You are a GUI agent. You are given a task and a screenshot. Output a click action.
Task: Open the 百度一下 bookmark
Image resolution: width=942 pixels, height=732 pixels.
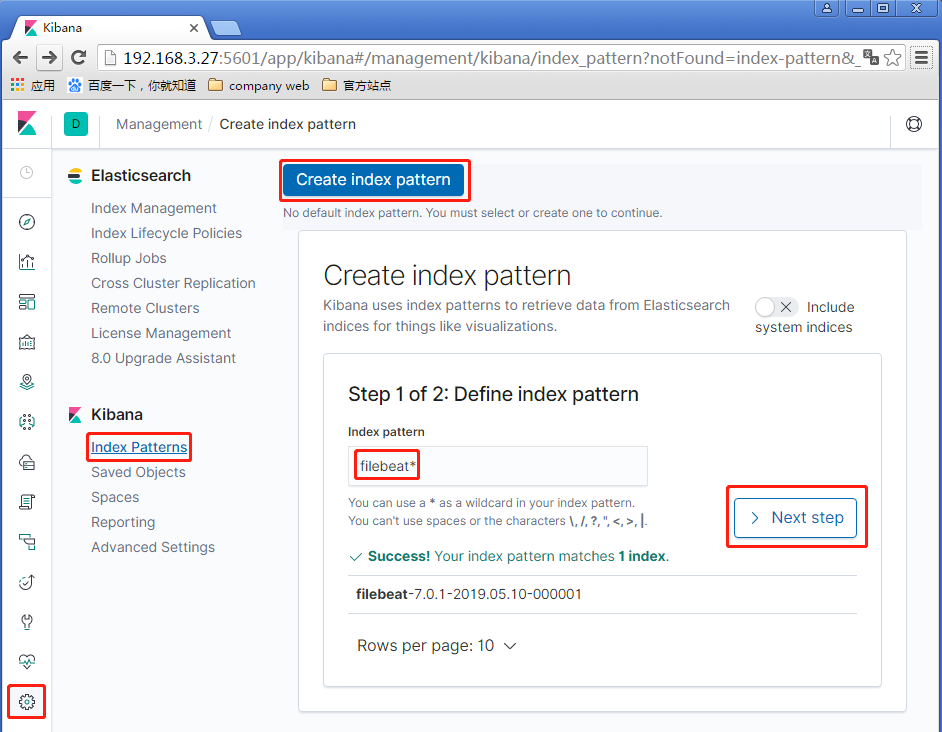click(x=132, y=85)
